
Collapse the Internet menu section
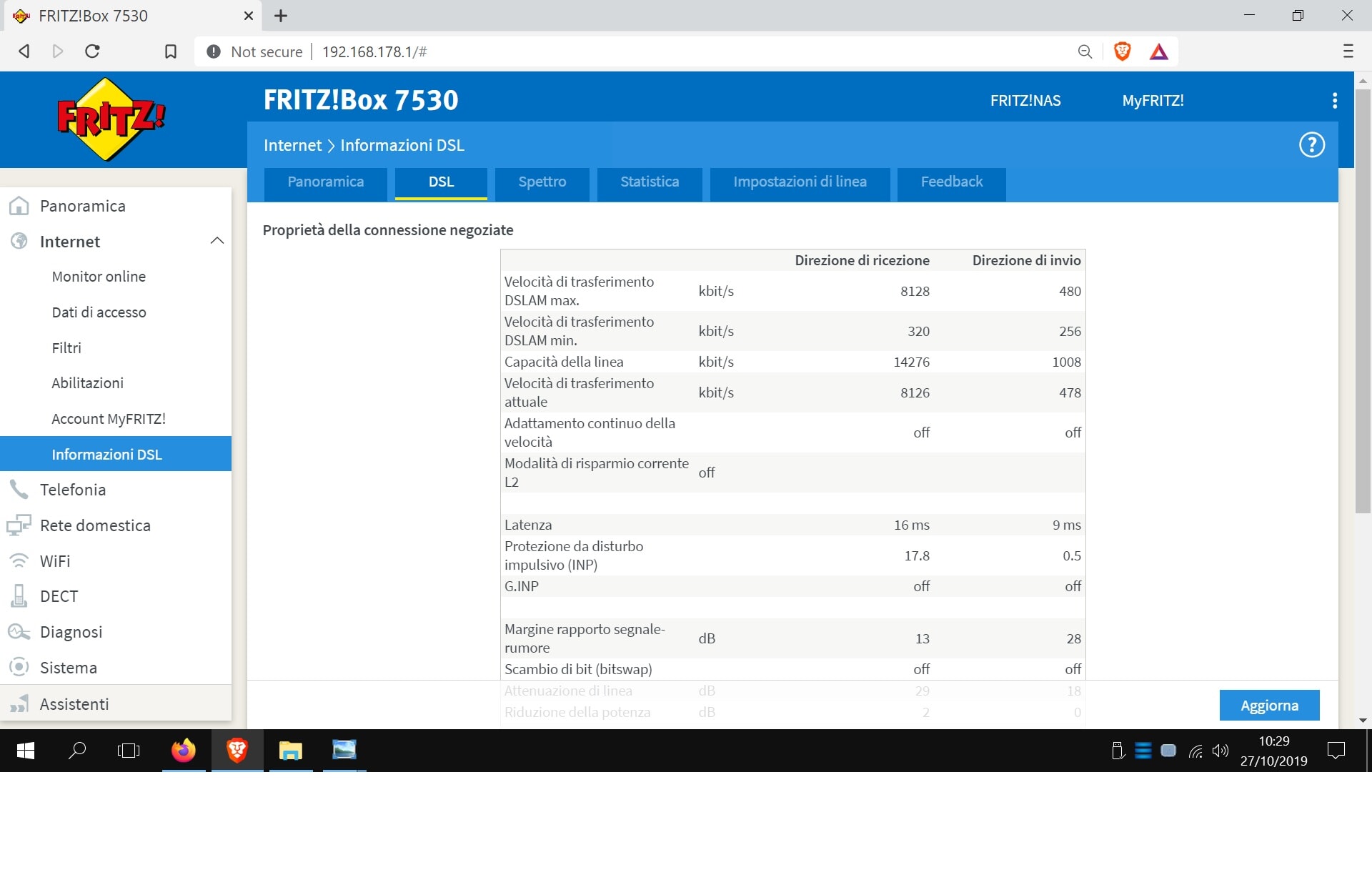217,241
